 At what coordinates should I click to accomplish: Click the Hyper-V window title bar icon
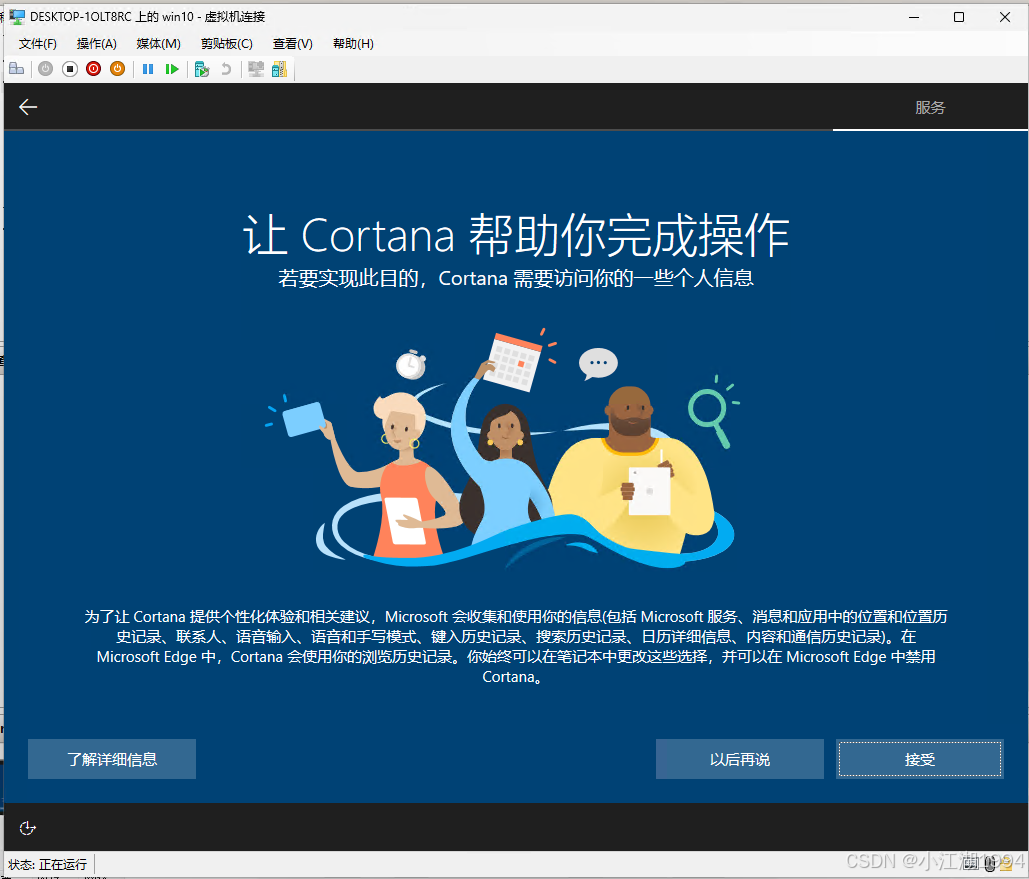[x=16, y=17]
